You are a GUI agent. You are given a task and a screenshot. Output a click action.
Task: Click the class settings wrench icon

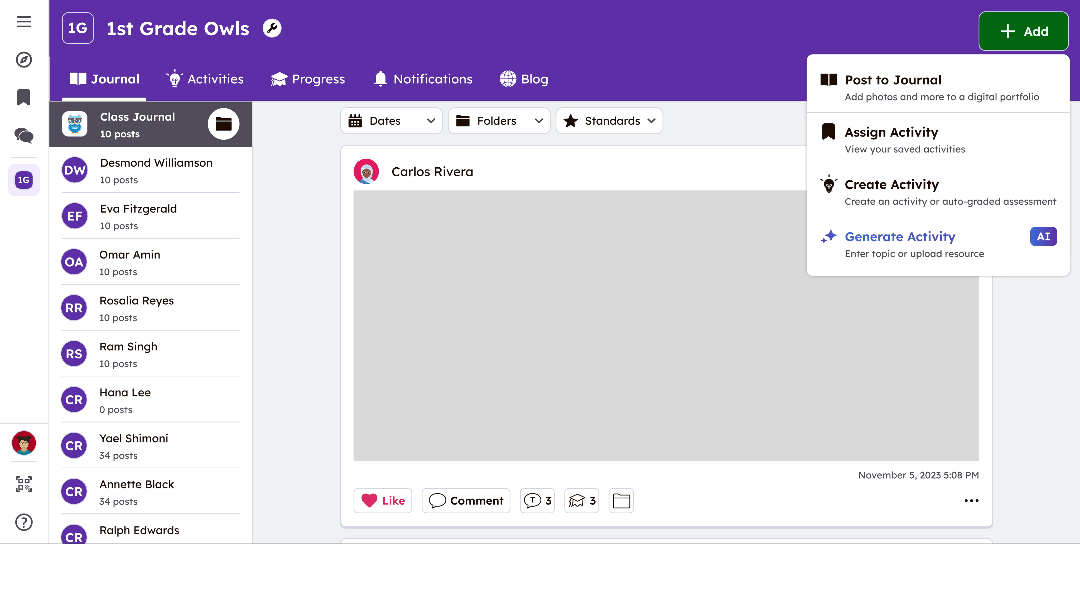tap(272, 29)
